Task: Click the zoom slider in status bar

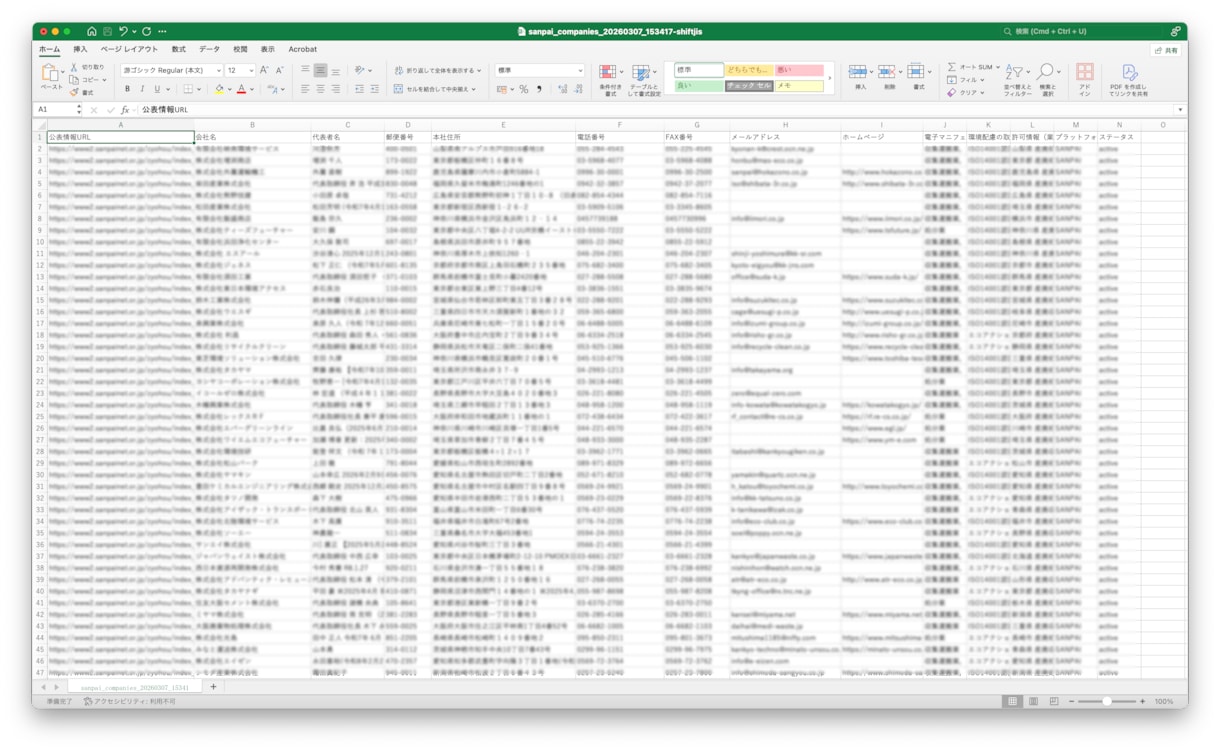Action: click(x=1106, y=702)
